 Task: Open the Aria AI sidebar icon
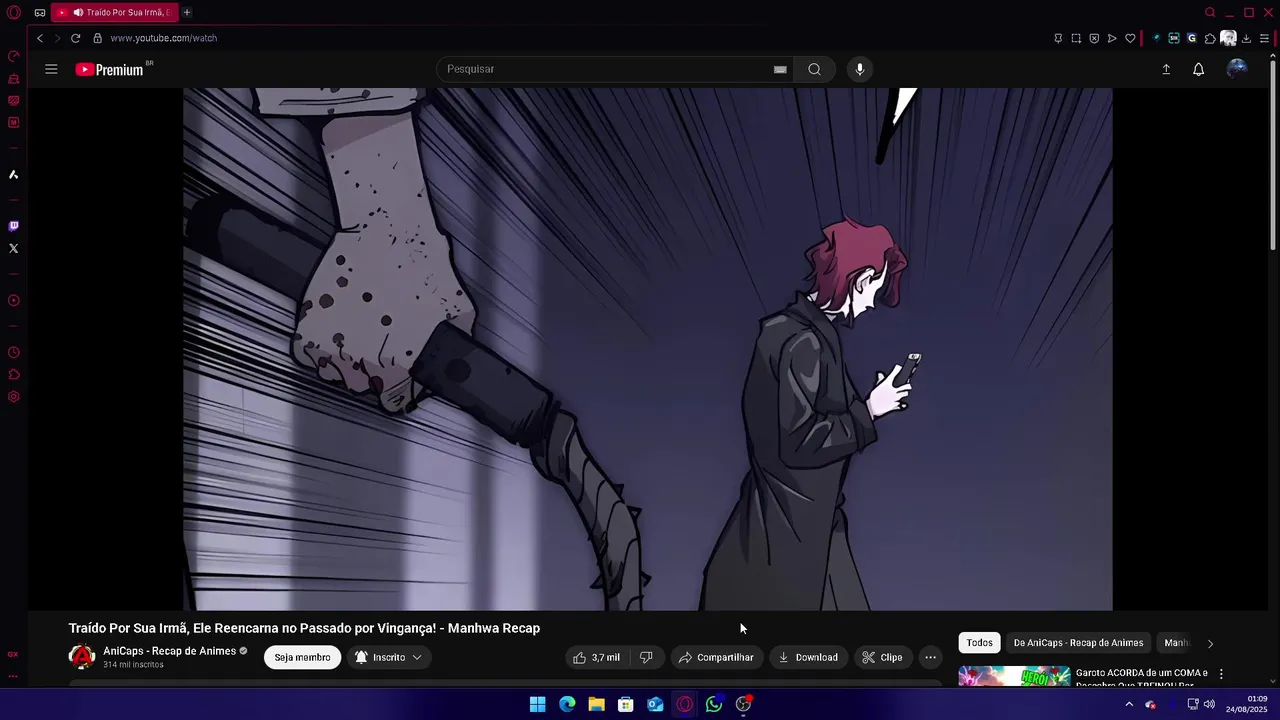click(13, 174)
